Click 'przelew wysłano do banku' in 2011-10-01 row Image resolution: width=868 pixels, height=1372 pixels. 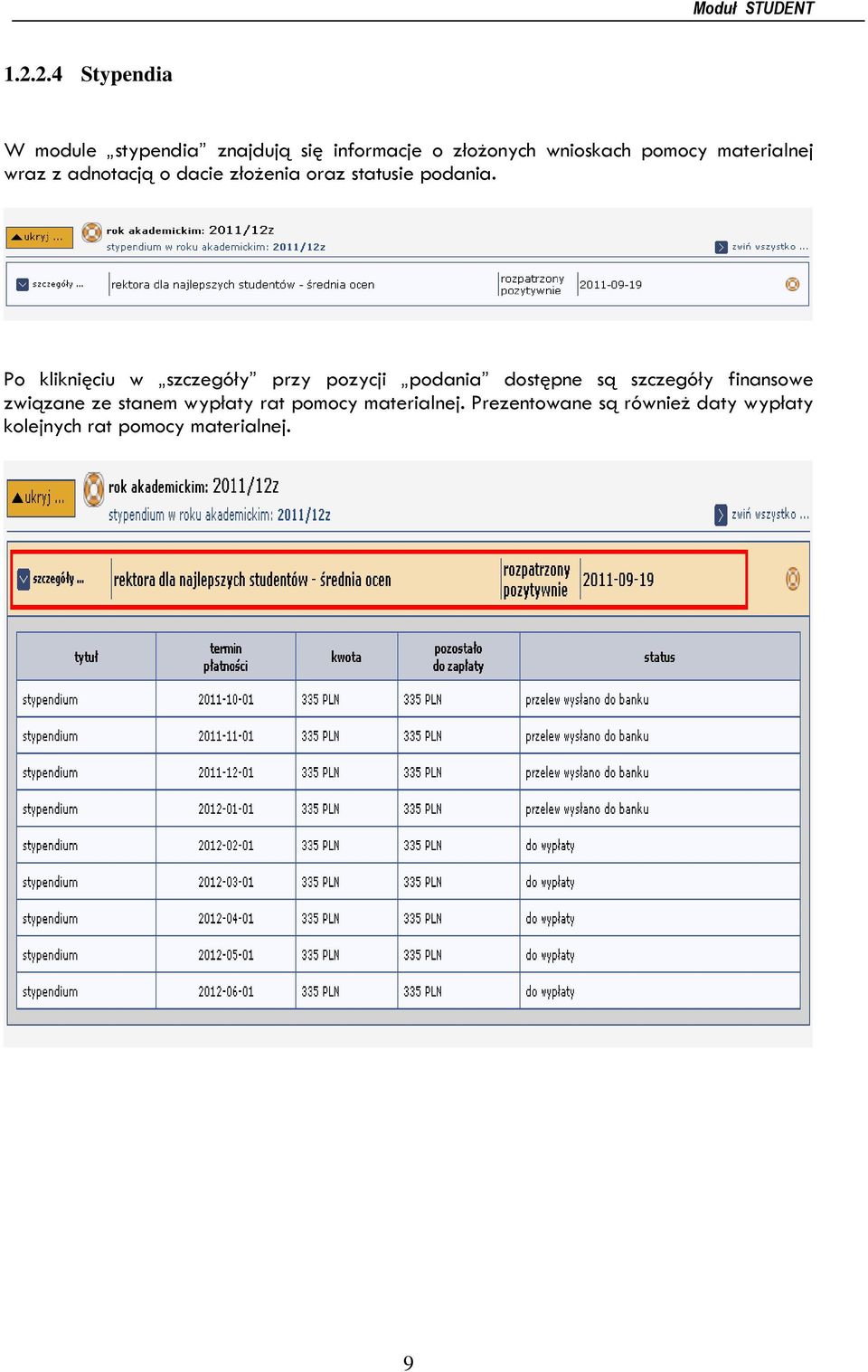[x=588, y=699]
